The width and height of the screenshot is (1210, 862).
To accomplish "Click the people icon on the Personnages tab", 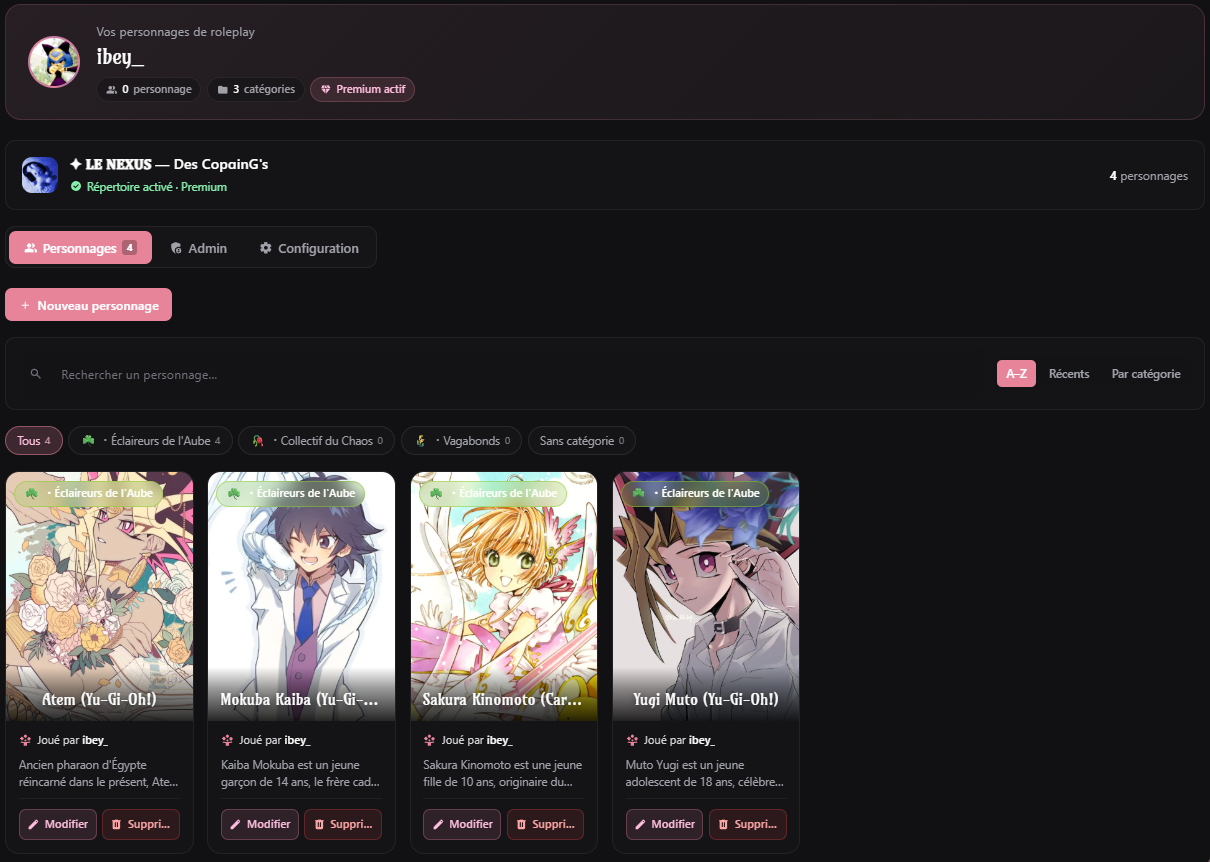I will 31,248.
